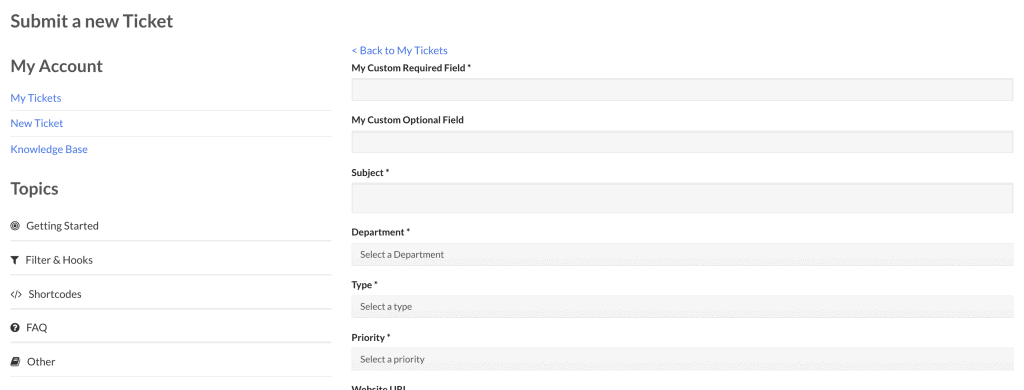Open the FAQ topic text
This screenshot has width=1024, height=390.
pos(37,328)
